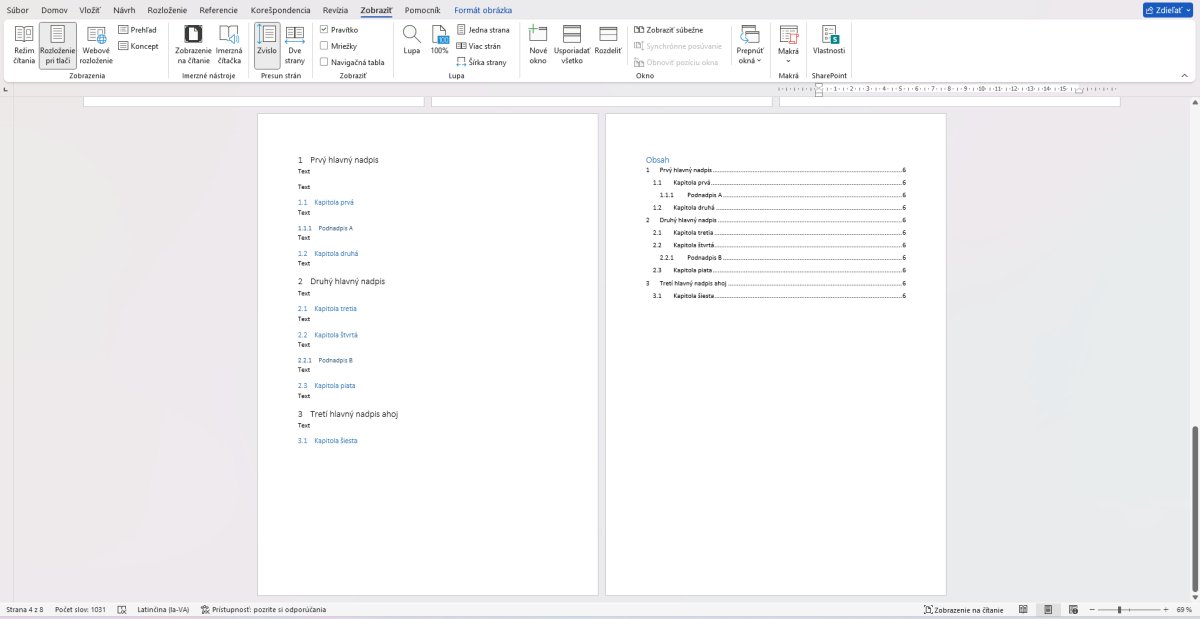Click '1.1 Kapitola prvá' heading on left page
Screen dimensions: 1200x619
coord(326,202)
